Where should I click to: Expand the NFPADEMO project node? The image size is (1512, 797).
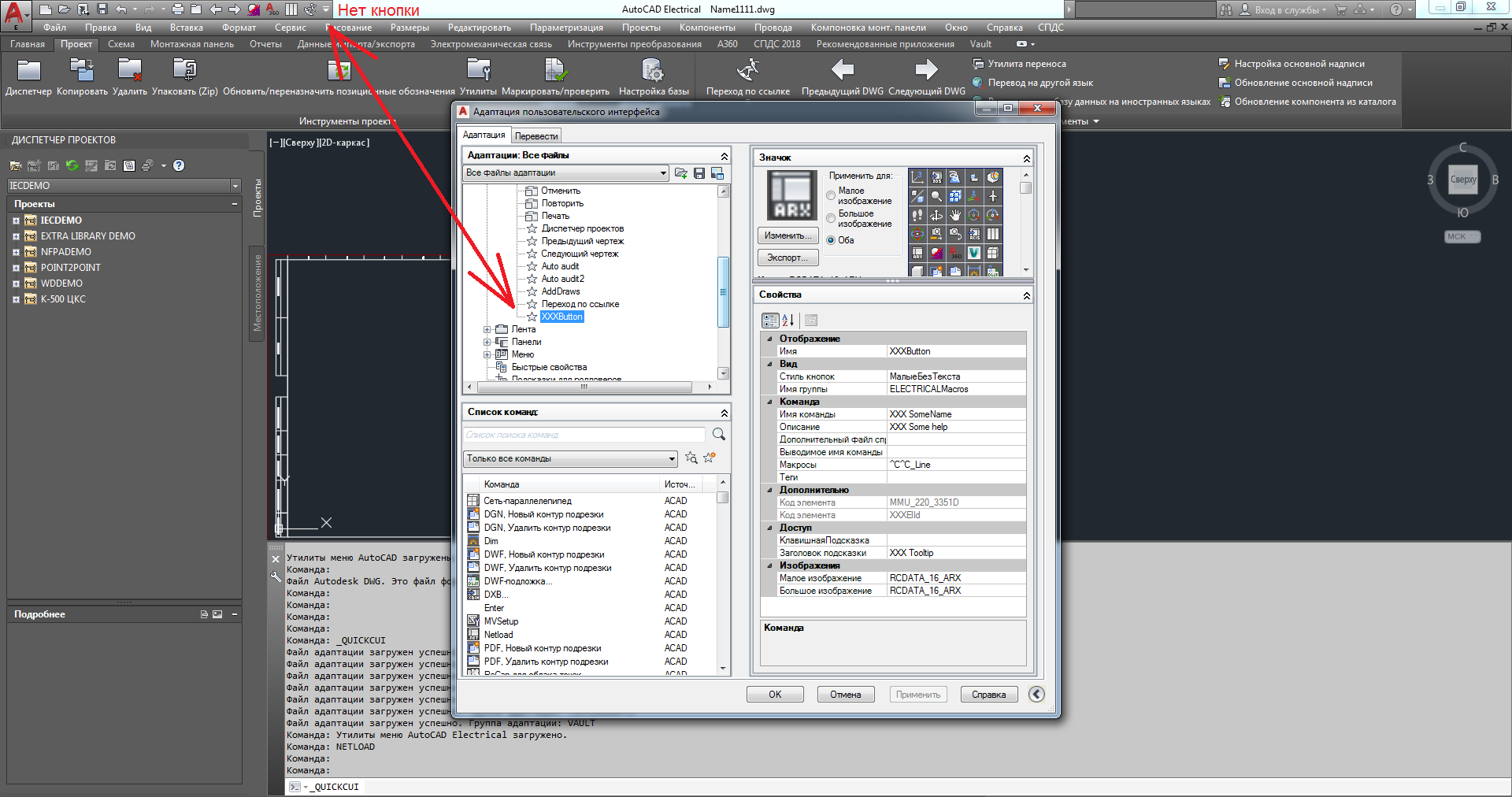16,252
